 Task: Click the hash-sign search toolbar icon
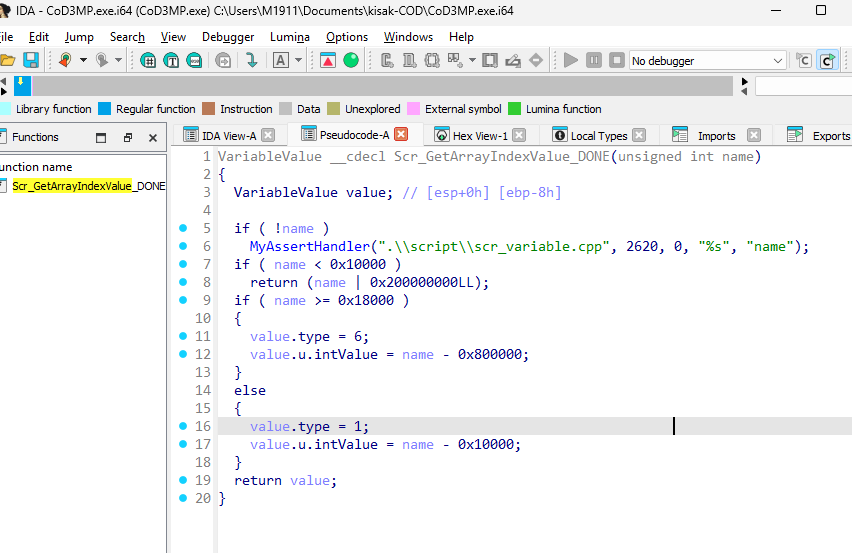coord(148,60)
